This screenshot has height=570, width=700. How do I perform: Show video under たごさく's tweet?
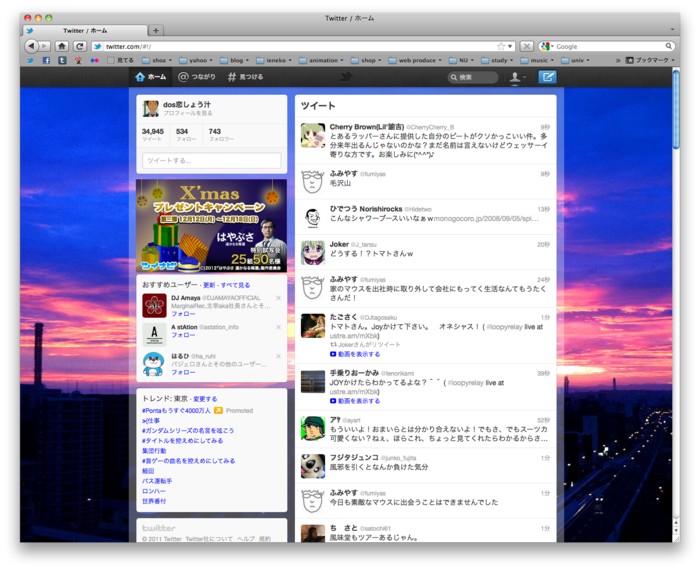[x=355, y=354]
